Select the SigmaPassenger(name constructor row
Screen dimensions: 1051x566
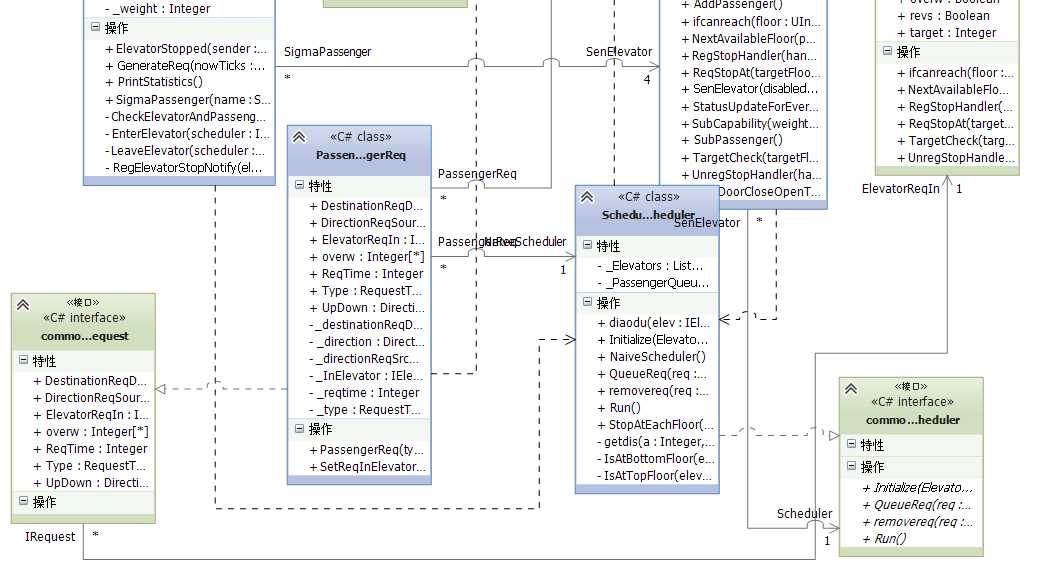188,100
